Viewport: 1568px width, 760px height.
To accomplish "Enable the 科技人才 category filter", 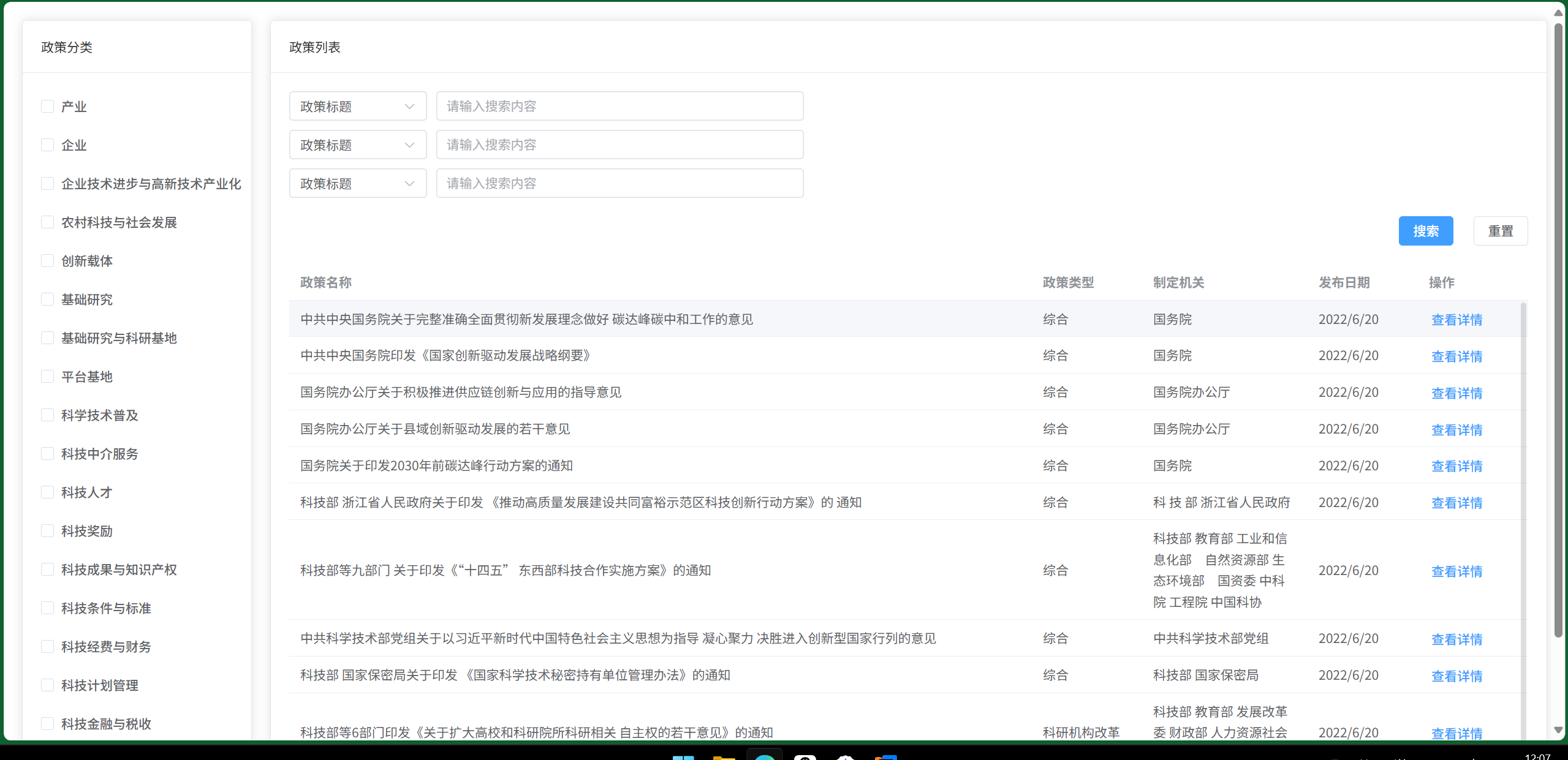I will pos(47,492).
